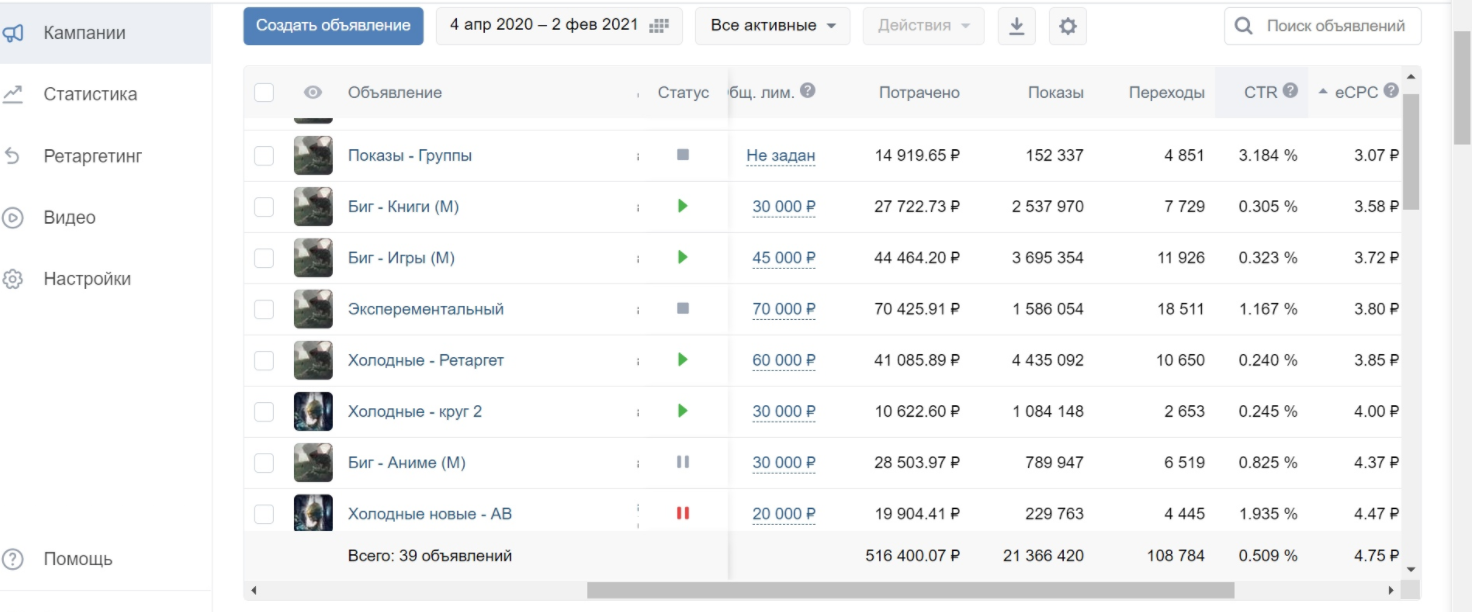Click the help icon next to CTR

tap(1290, 91)
